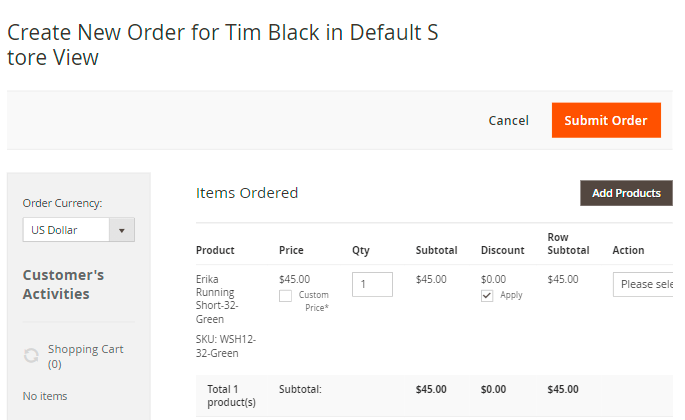This screenshot has height=420, width=685.
Task: Click the Shopping Cart refresh icon
Action: [x=31, y=355]
